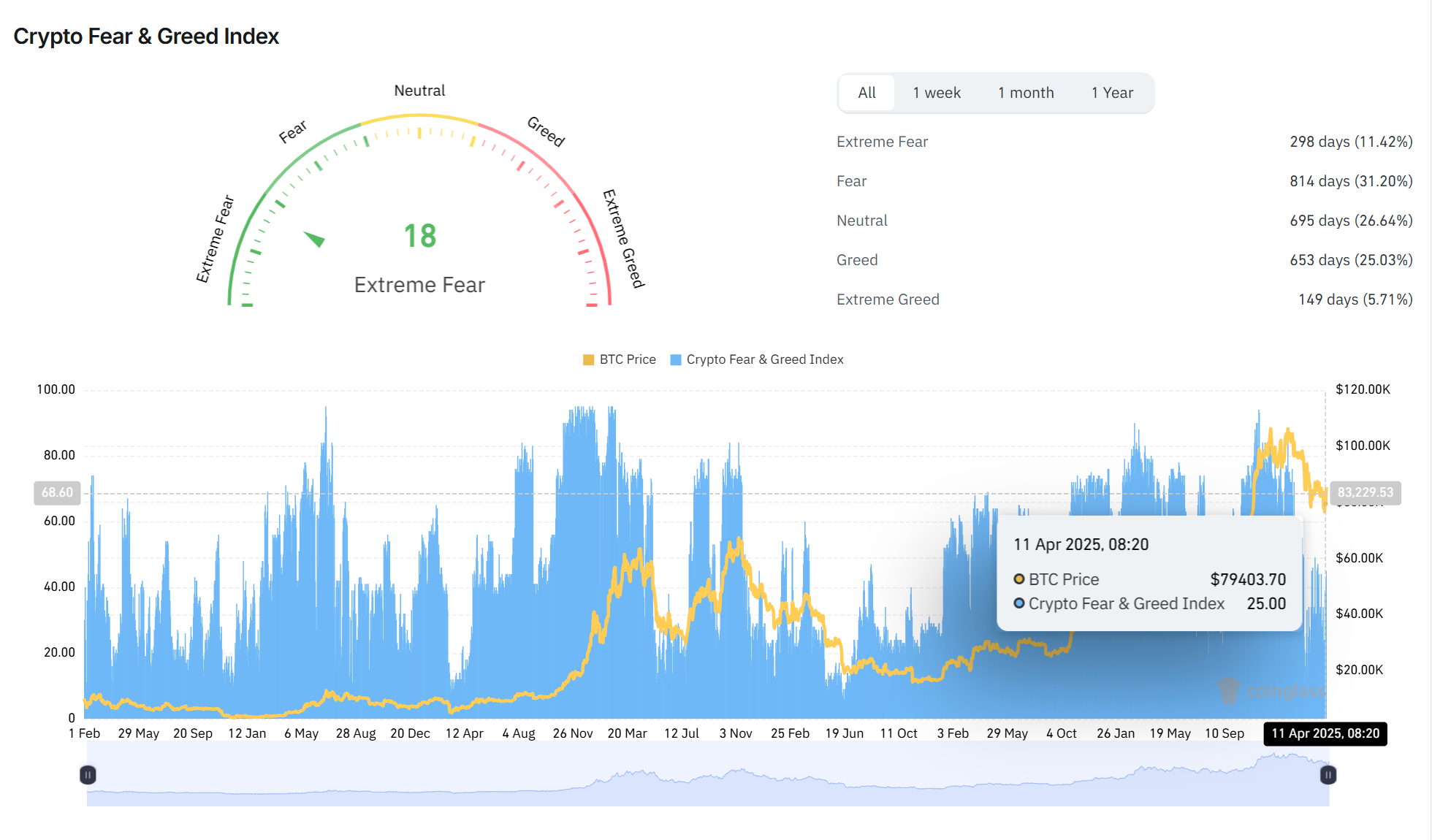Image resolution: width=1432 pixels, height=840 pixels.
Task: Click the Extreme Greed gauge arc label
Action: 623,238
